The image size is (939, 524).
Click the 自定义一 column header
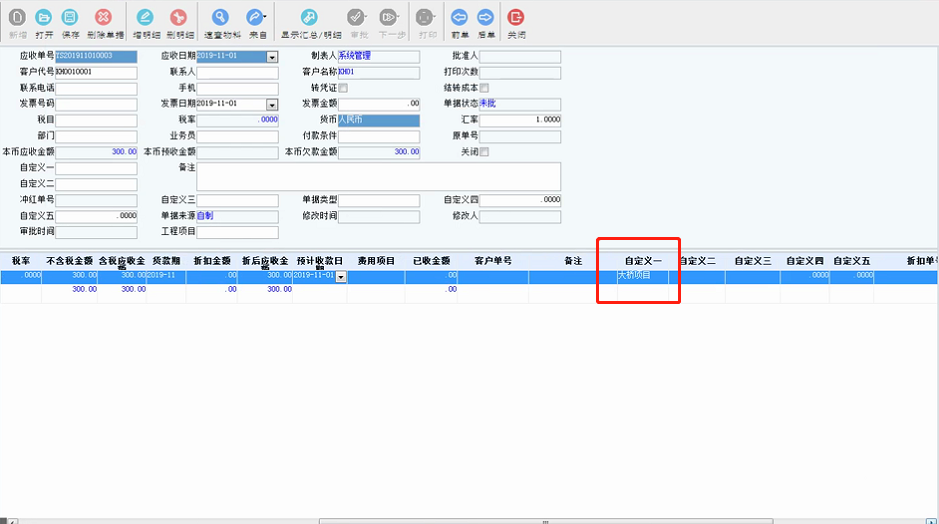coord(643,261)
